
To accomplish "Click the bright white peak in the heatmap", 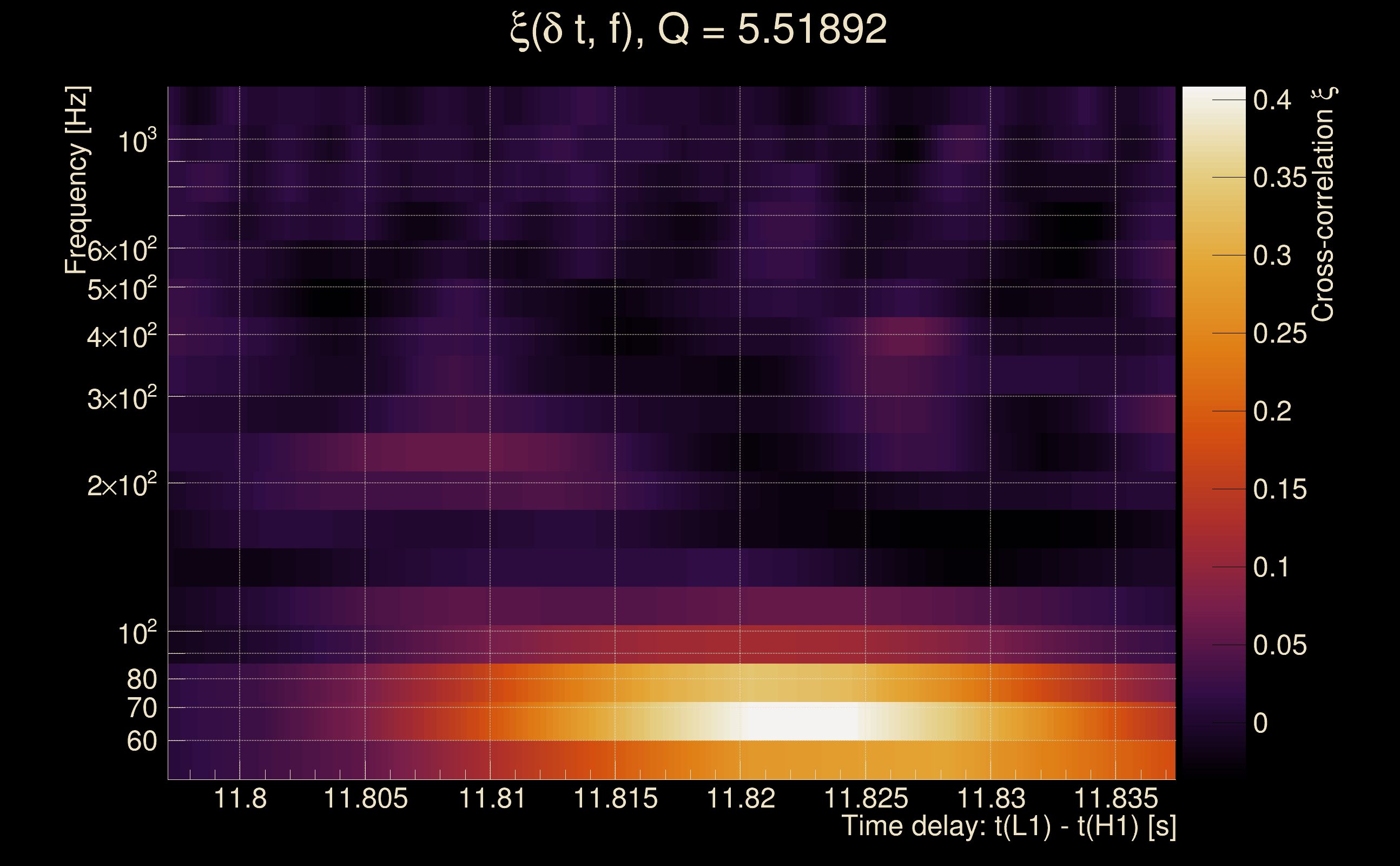I will (x=801, y=720).
